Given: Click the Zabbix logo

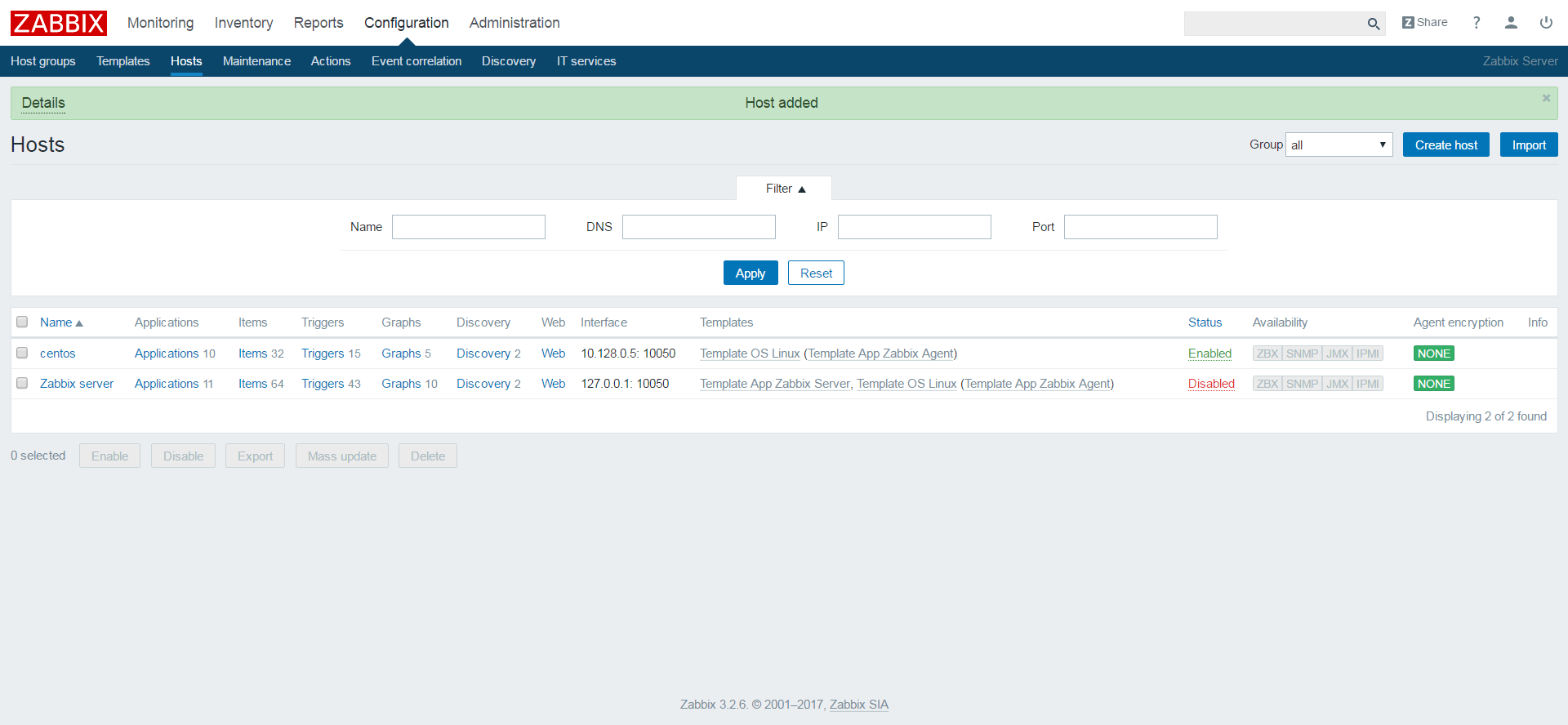Looking at the screenshot, I should tap(59, 23).
